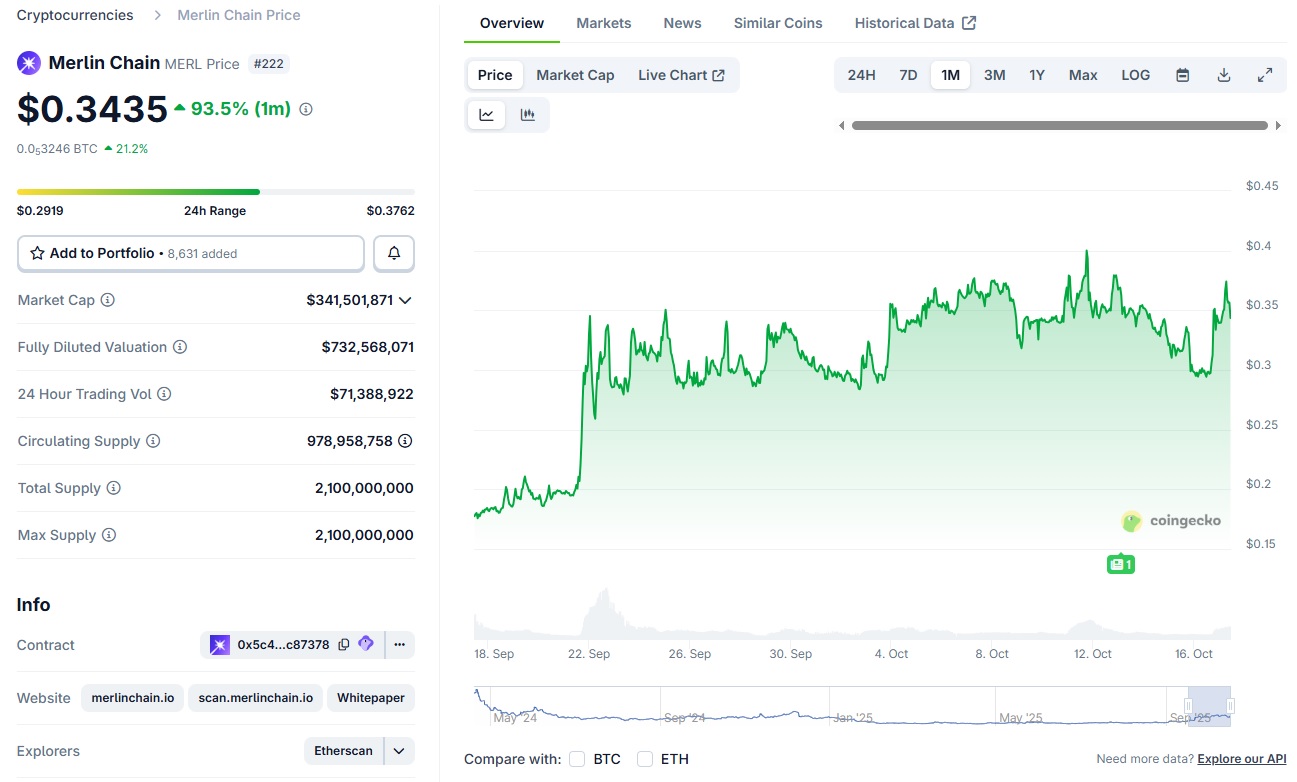Open scan.merlinchain.io link
Viewport: 1297px width, 782px height.
(x=255, y=698)
